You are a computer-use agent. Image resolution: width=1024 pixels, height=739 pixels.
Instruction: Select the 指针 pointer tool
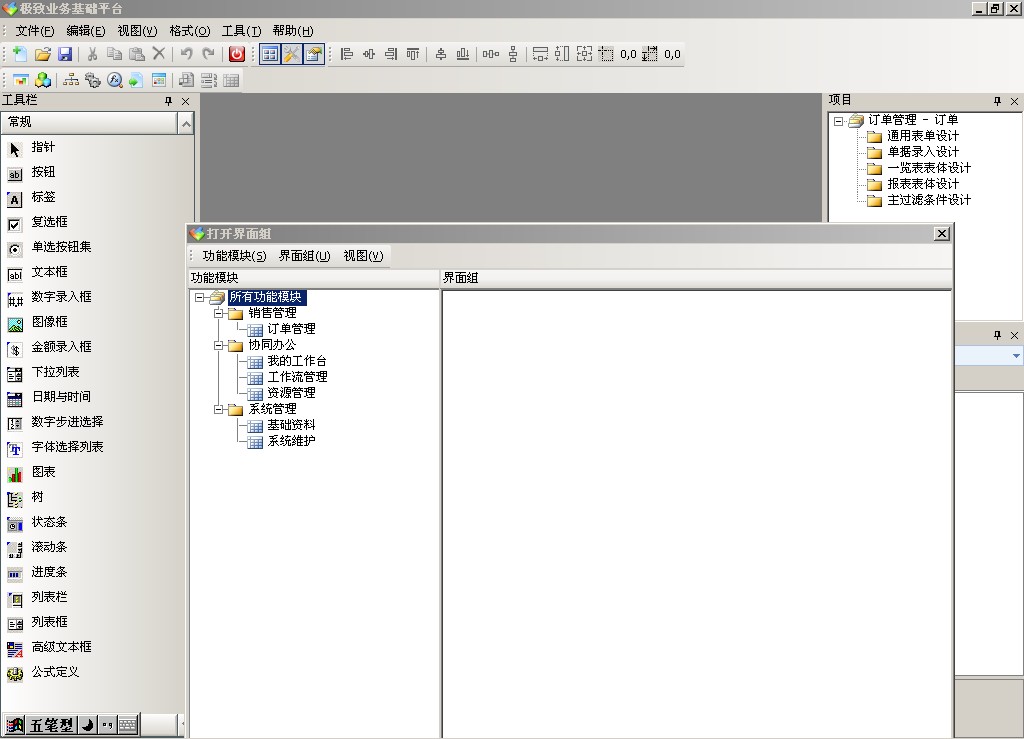pyautogui.click(x=43, y=147)
